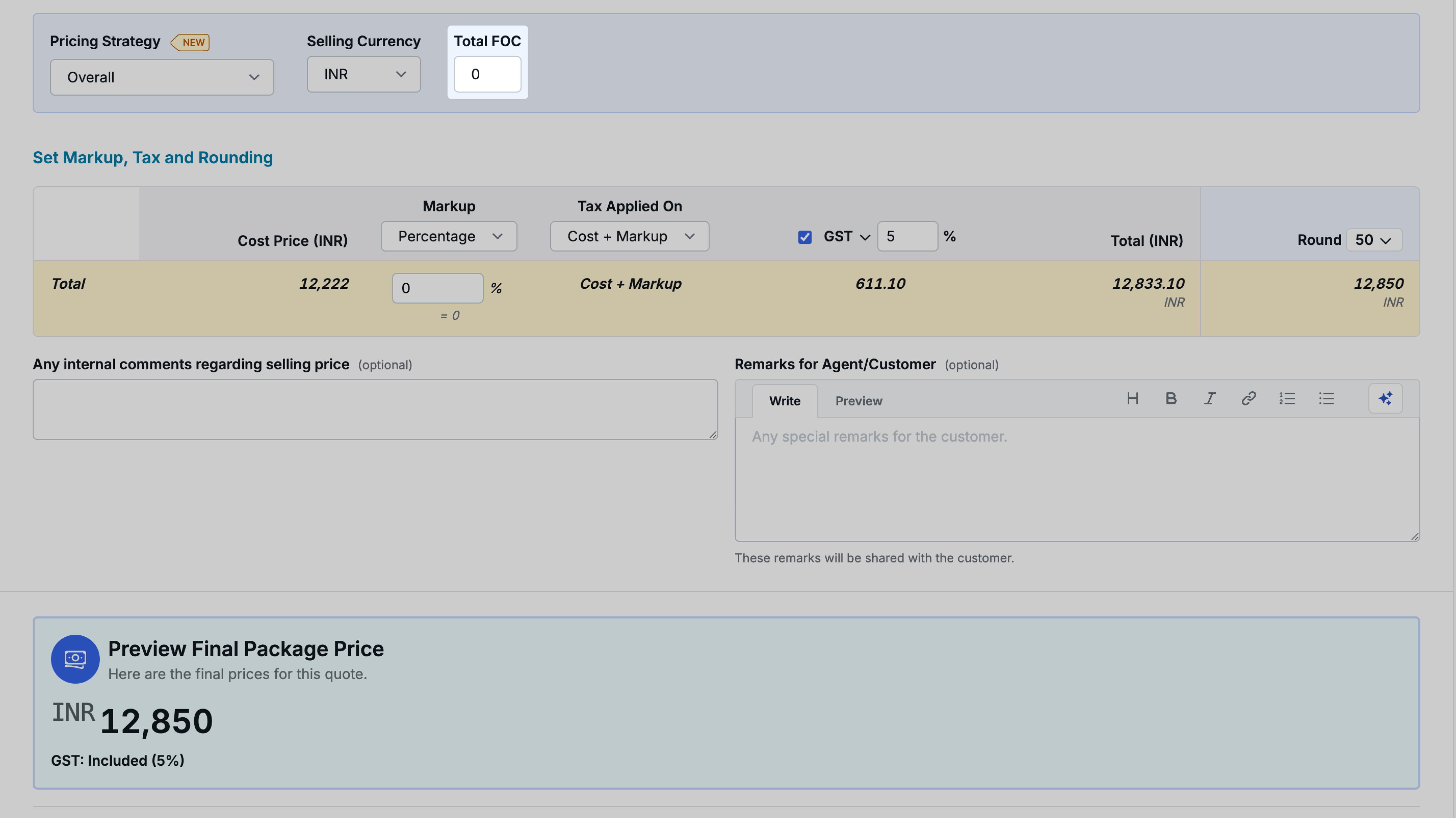
Task: Insert heading in customer remarks editor
Action: (x=1132, y=399)
